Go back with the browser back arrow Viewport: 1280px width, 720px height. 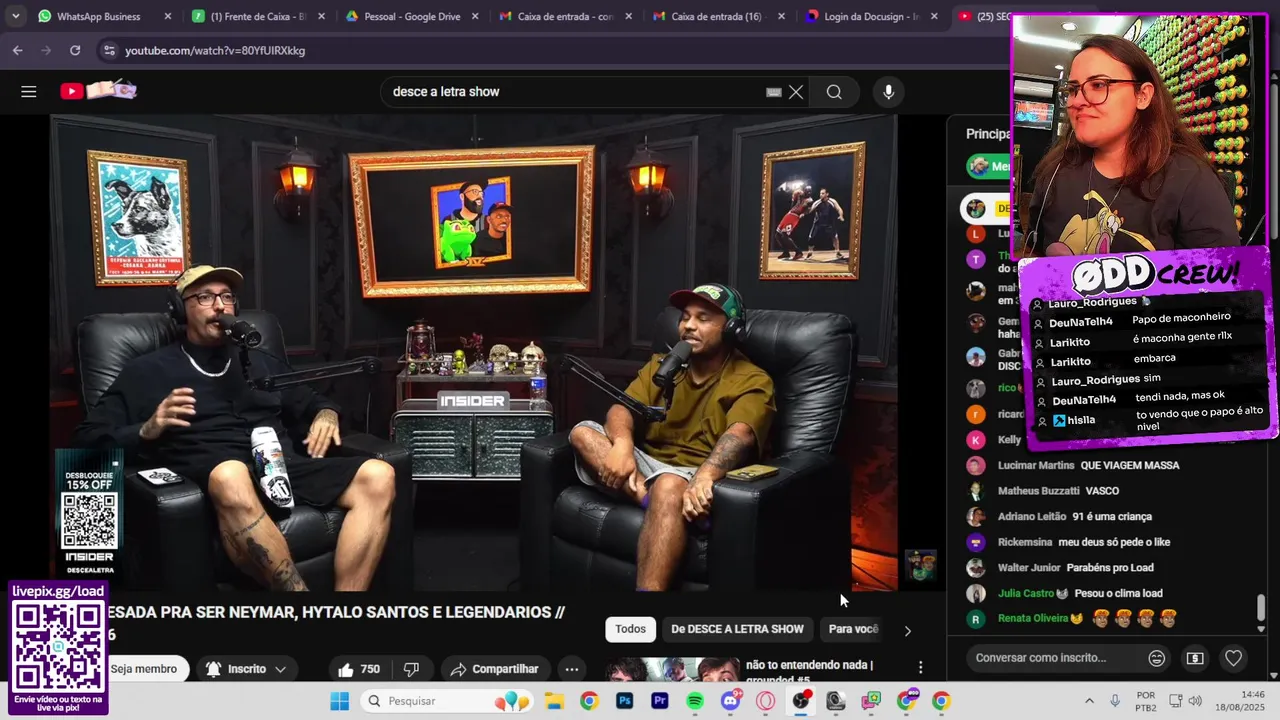[x=17, y=50]
